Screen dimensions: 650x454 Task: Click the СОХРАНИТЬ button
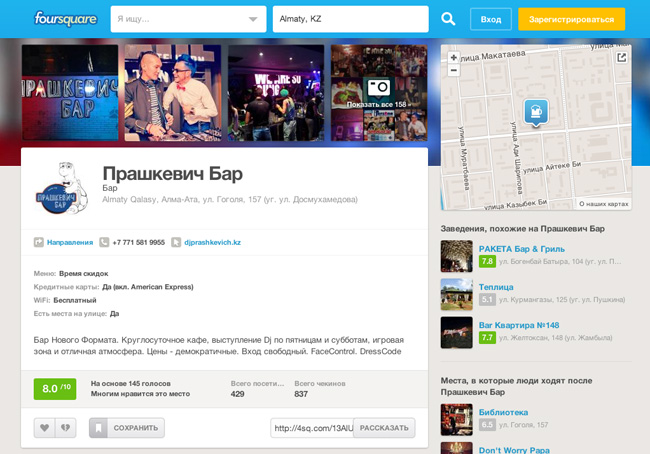(127, 427)
